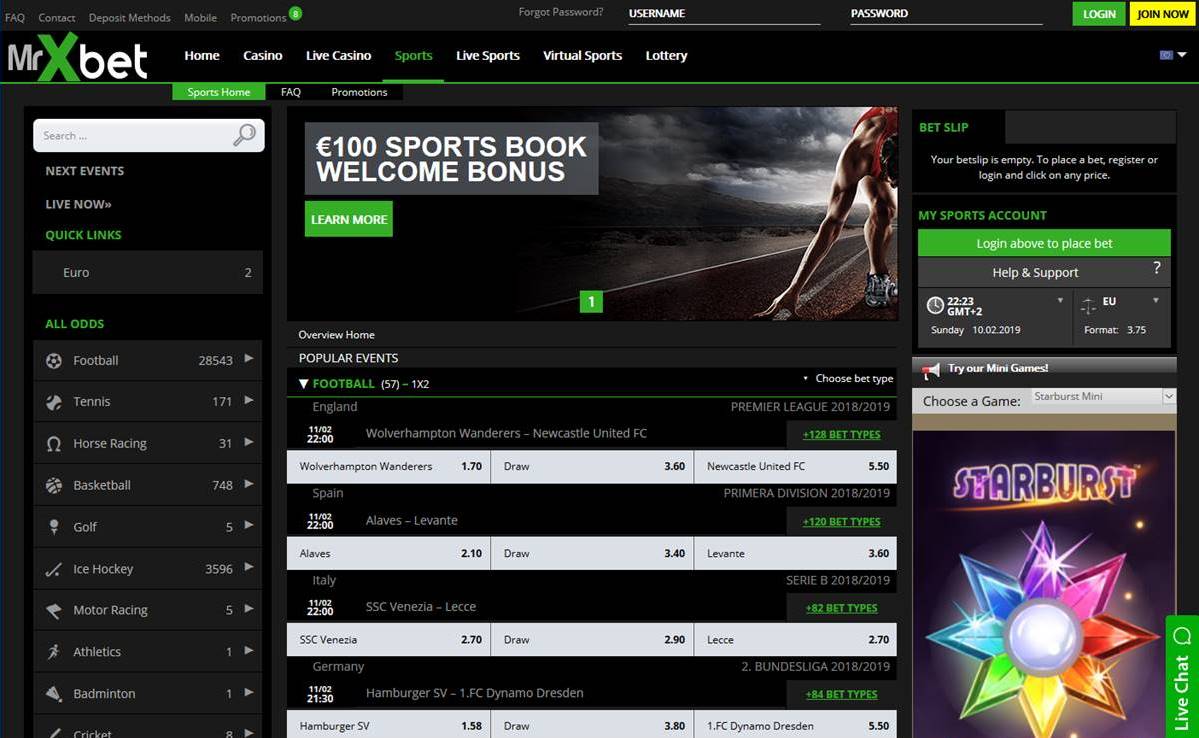Open the Live Sports menu item

tap(488, 55)
